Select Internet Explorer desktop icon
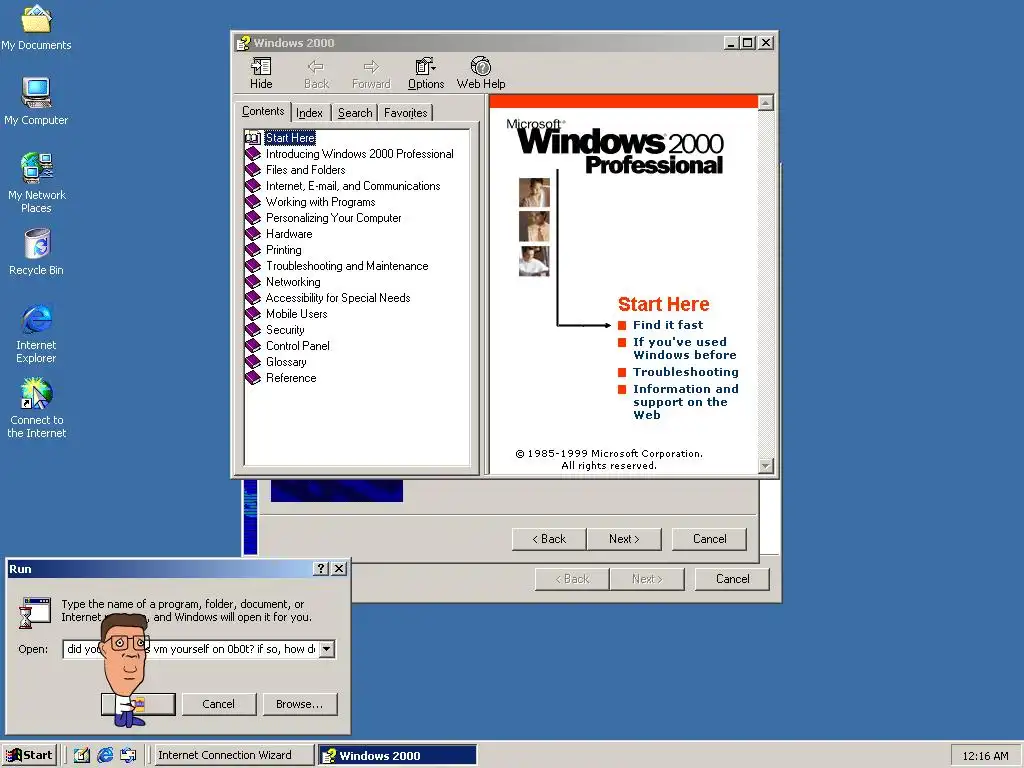The image size is (1024, 768). (37, 334)
